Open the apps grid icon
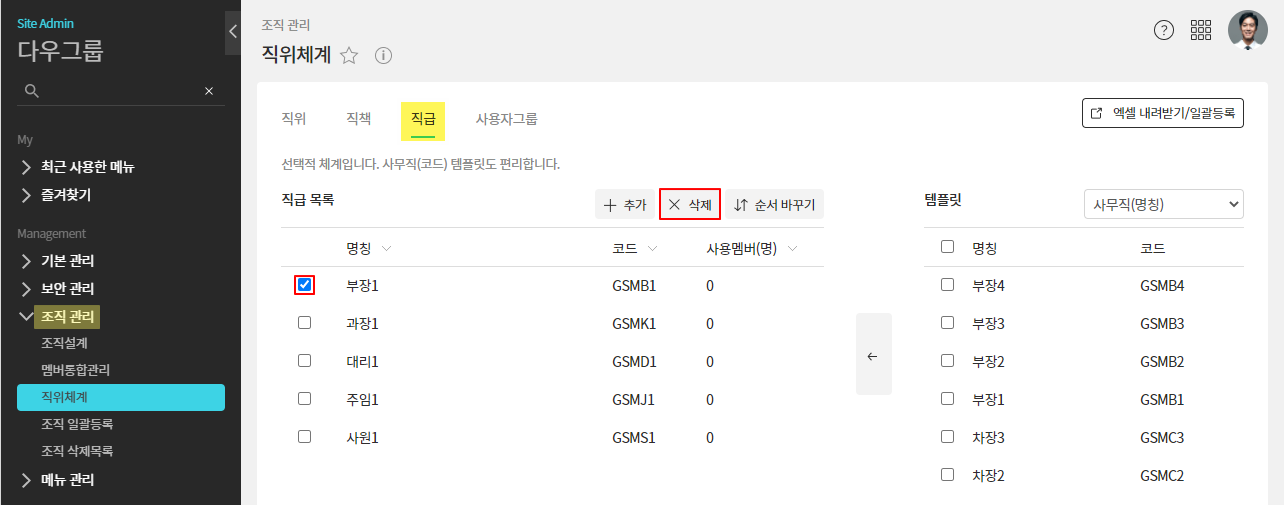Screen dimensions: 1284x505 1201,30
